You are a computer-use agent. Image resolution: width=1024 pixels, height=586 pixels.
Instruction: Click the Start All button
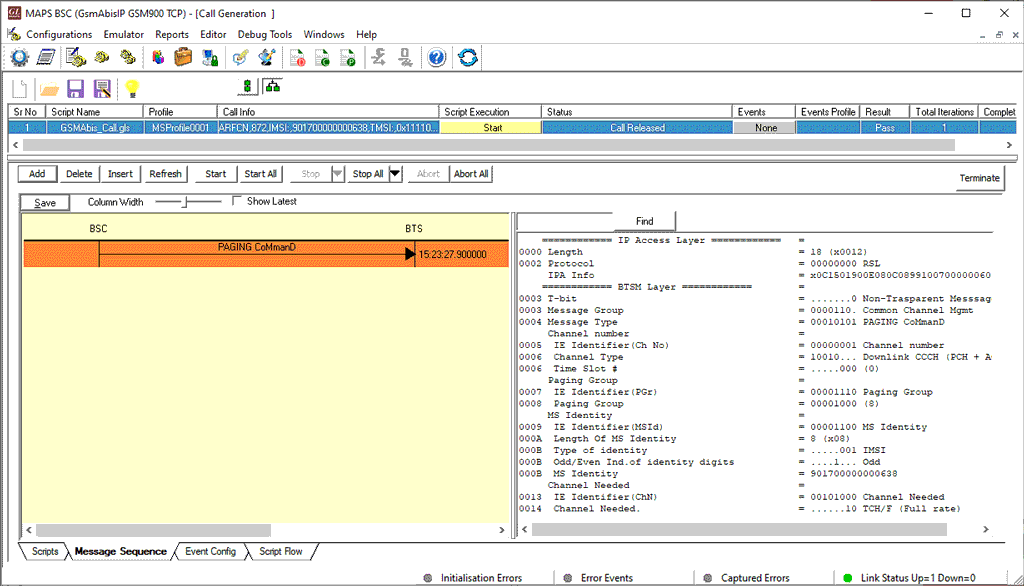261,174
